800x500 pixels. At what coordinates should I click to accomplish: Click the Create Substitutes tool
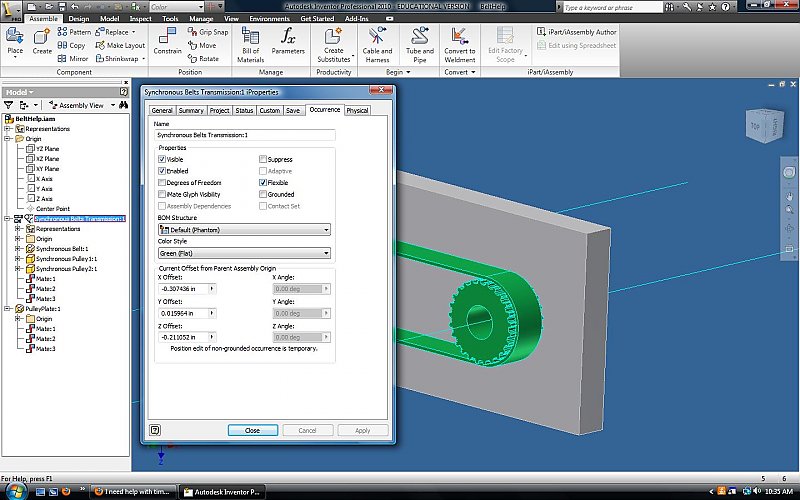tap(334, 45)
